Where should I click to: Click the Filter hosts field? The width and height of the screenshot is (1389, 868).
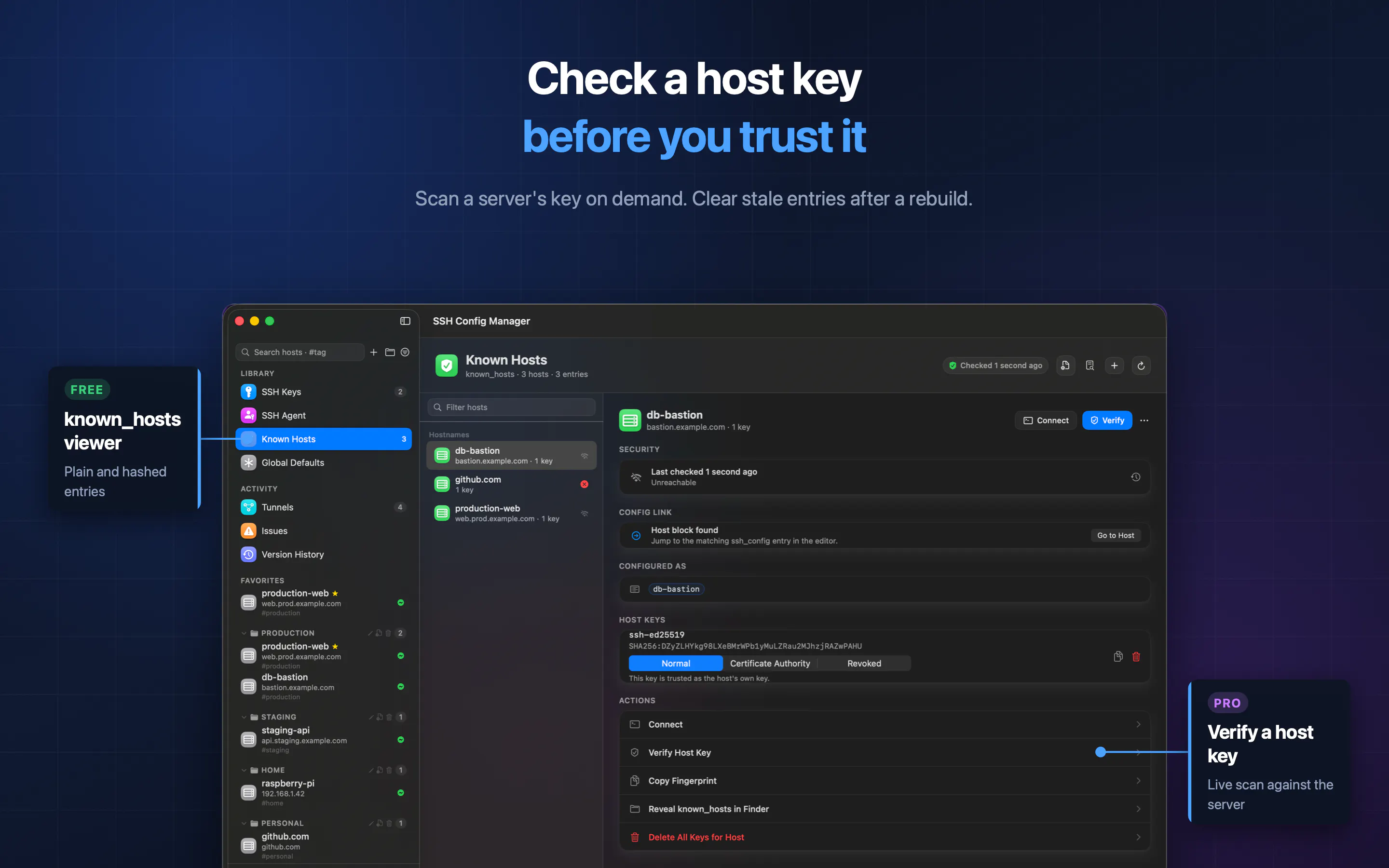(511, 407)
